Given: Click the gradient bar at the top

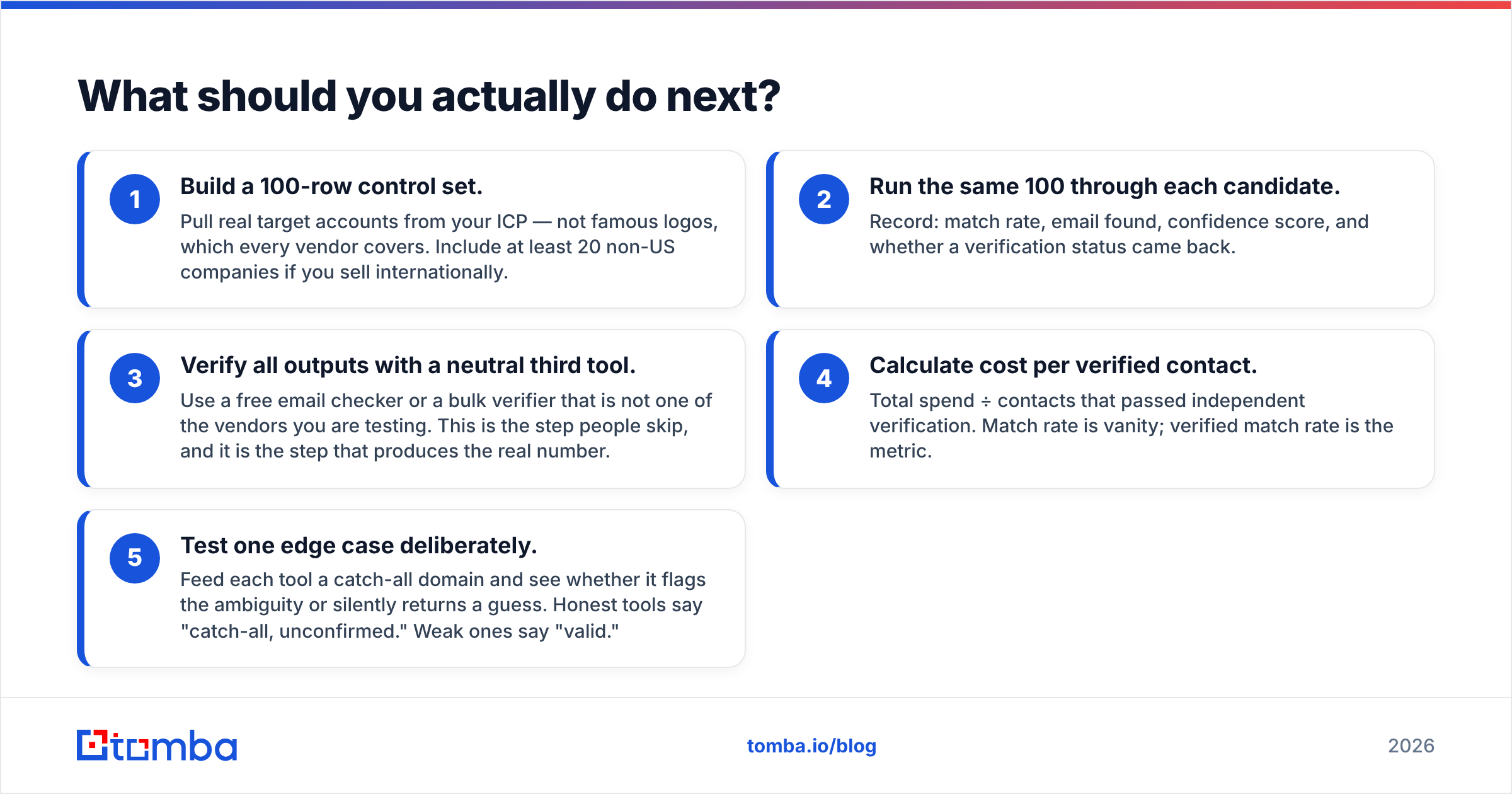Looking at the screenshot, I should tap(756, 4).
